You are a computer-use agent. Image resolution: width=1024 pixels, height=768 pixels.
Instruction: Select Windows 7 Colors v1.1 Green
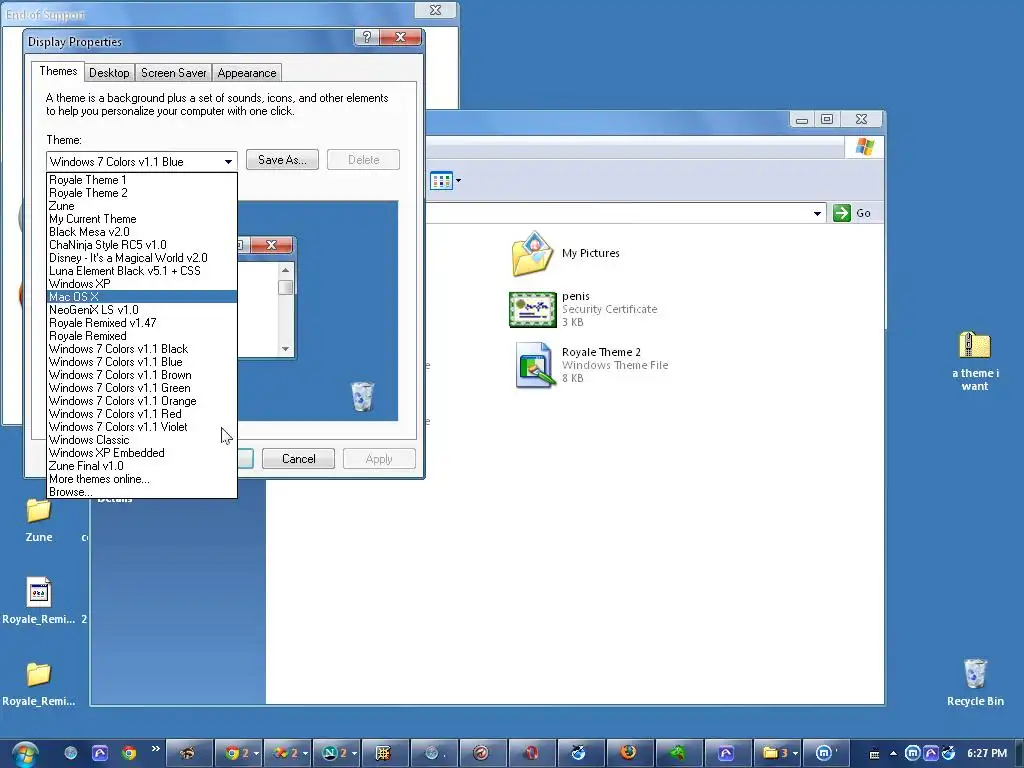pyautogui.click(x=142, y=388)
